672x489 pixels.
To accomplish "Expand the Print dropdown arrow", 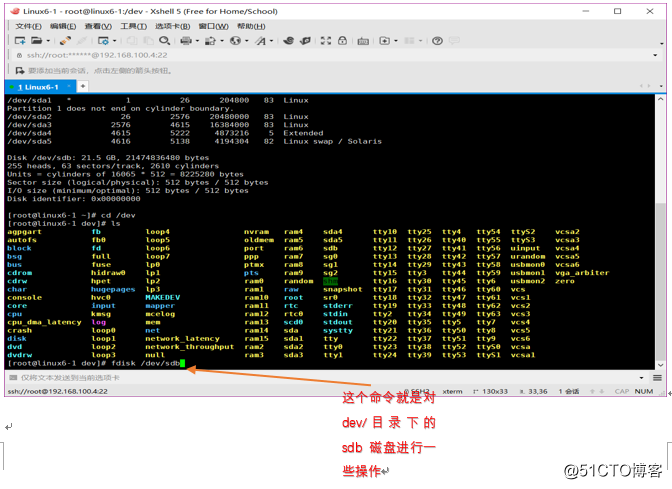I will point(197,41).
